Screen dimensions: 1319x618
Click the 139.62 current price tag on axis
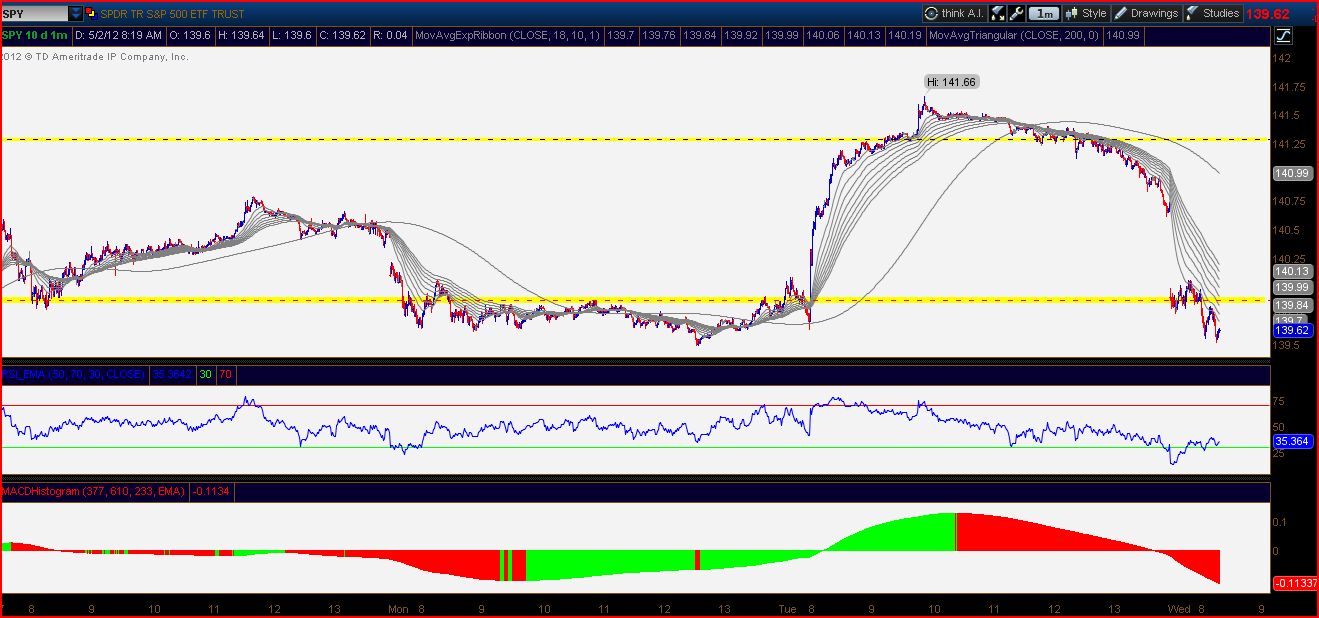[1292, 331]
